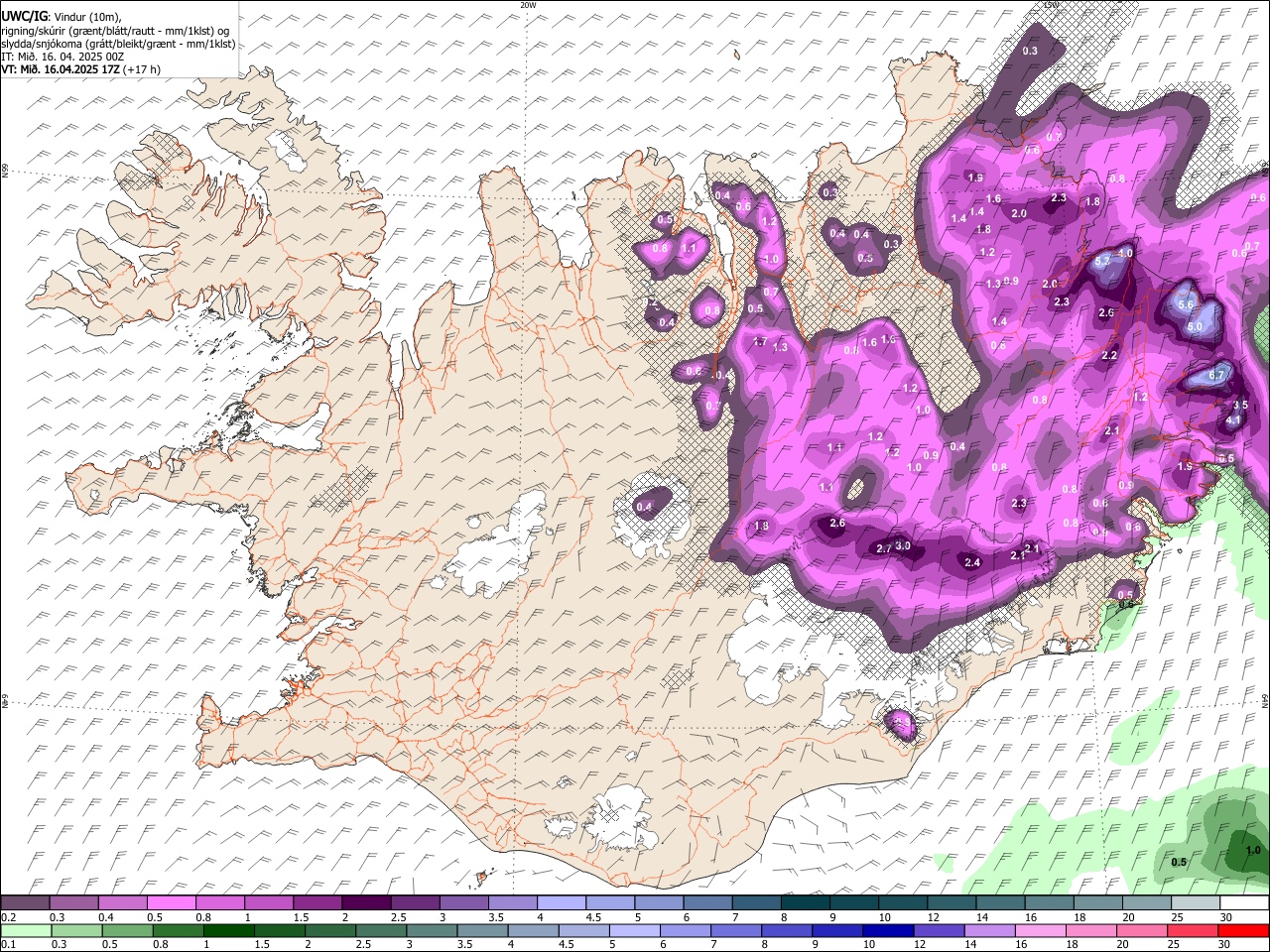Select the 1 dark green swatch in lower legend row
The height and width of the screenshot is (952, 1270).
(x=228, y=931)
